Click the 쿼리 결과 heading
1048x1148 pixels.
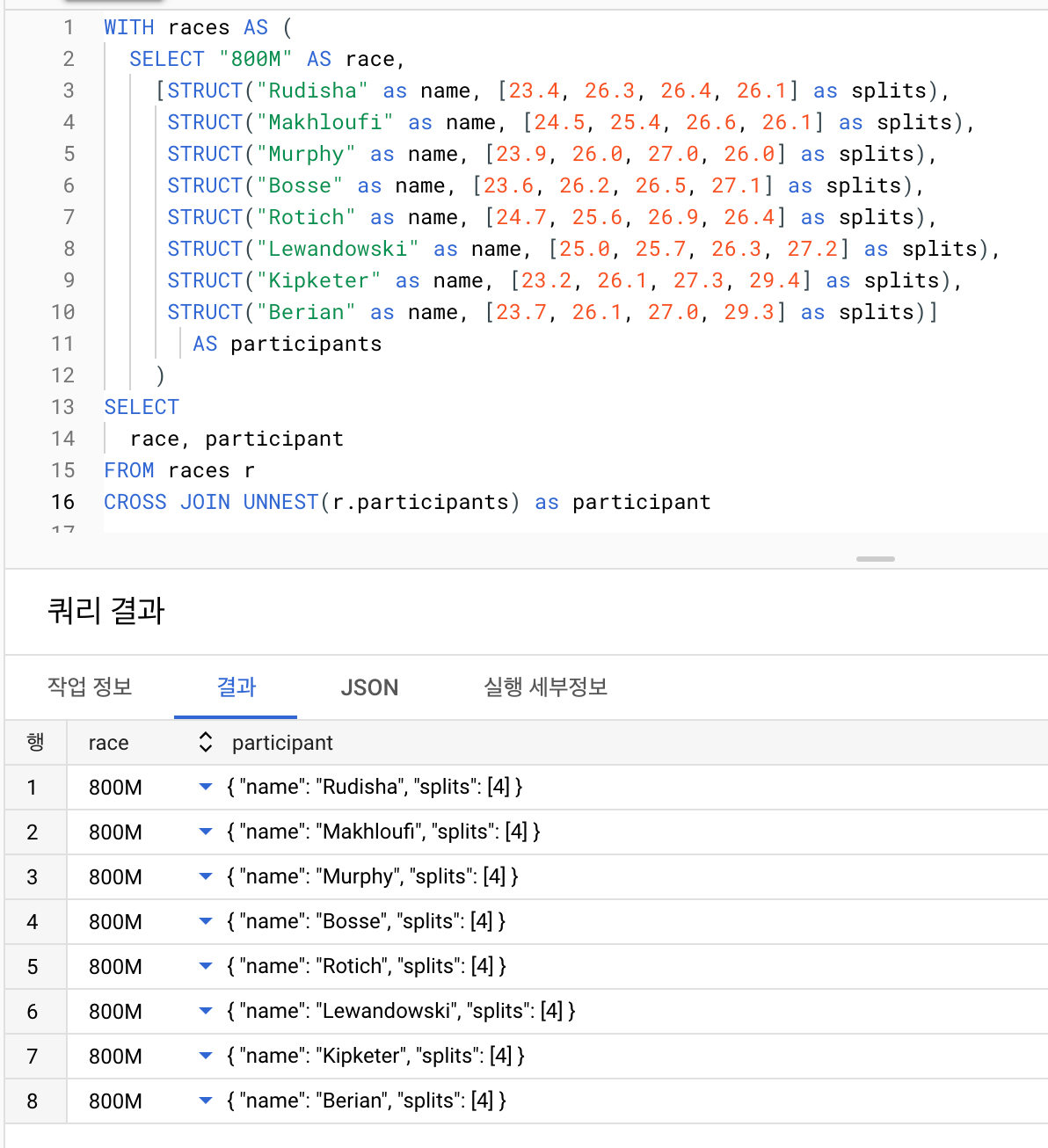pyautogui.click(x=106, y=611)
